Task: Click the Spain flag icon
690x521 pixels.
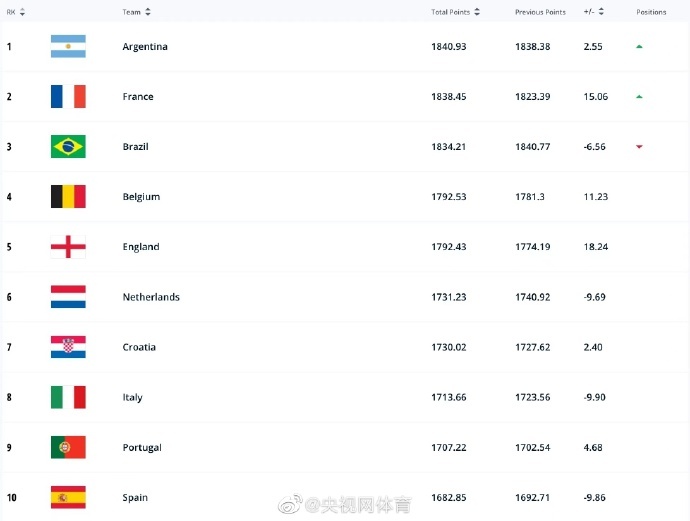Action: [68, 497]
